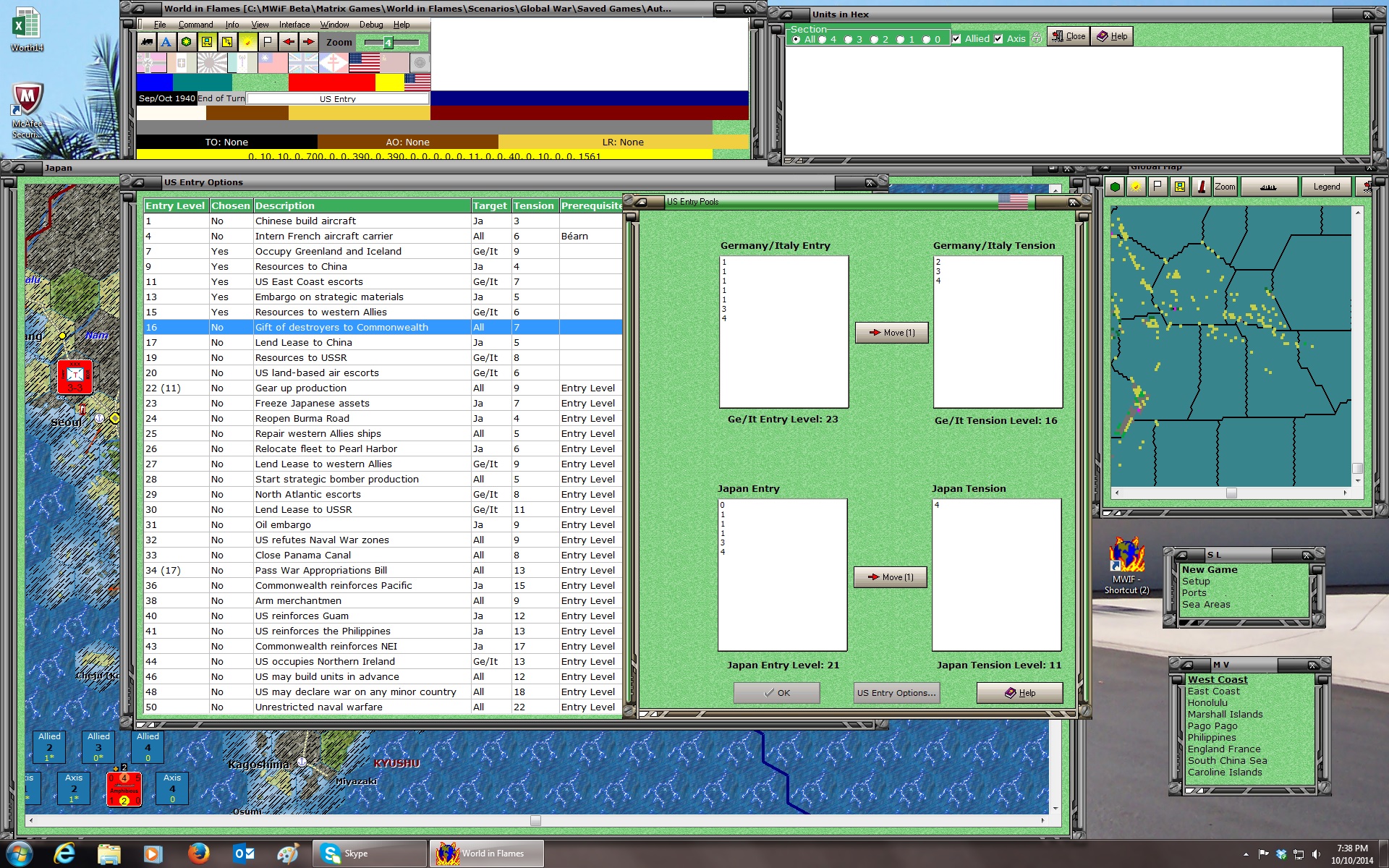Image resolution: width=1389 pixels, height=868 pixels.
Task: Click the red forward arrow phase icon
Action: tap(307, 42)
